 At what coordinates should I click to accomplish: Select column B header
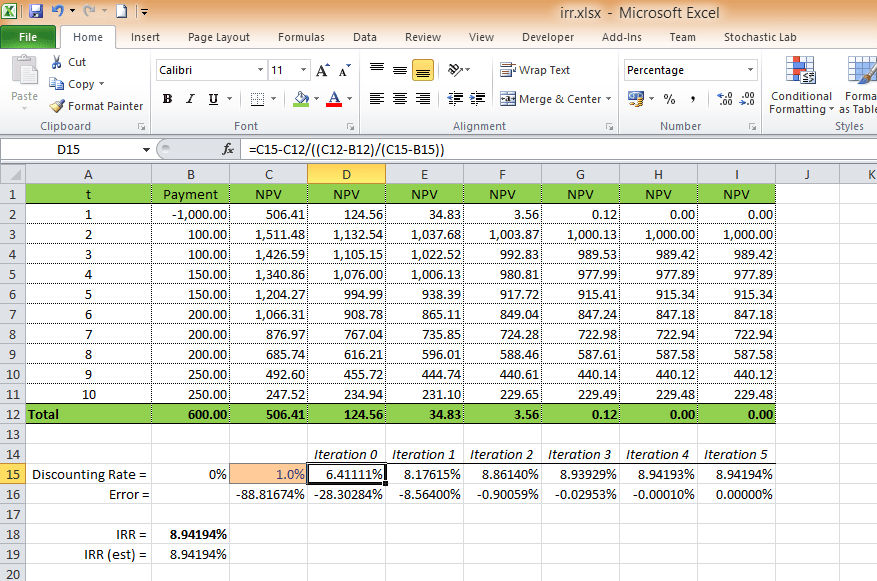[x=191, y=174]
